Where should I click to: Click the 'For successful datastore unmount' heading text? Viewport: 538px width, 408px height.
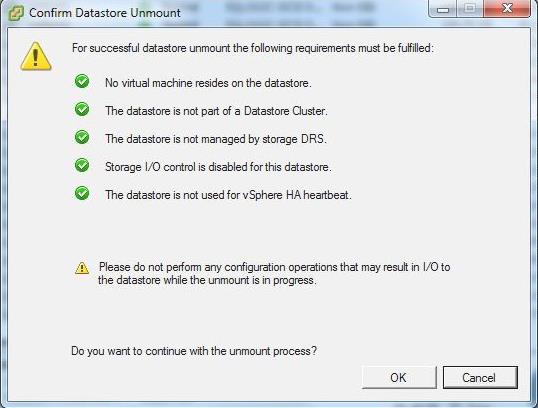(x=253, y=48)
